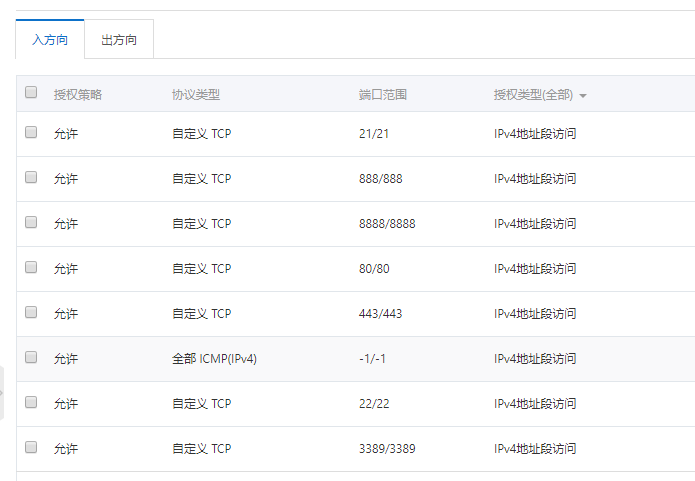Tick the checkbox for port 22/22 rule
Viewport: 695px width, 481px height.
(31, 402)
